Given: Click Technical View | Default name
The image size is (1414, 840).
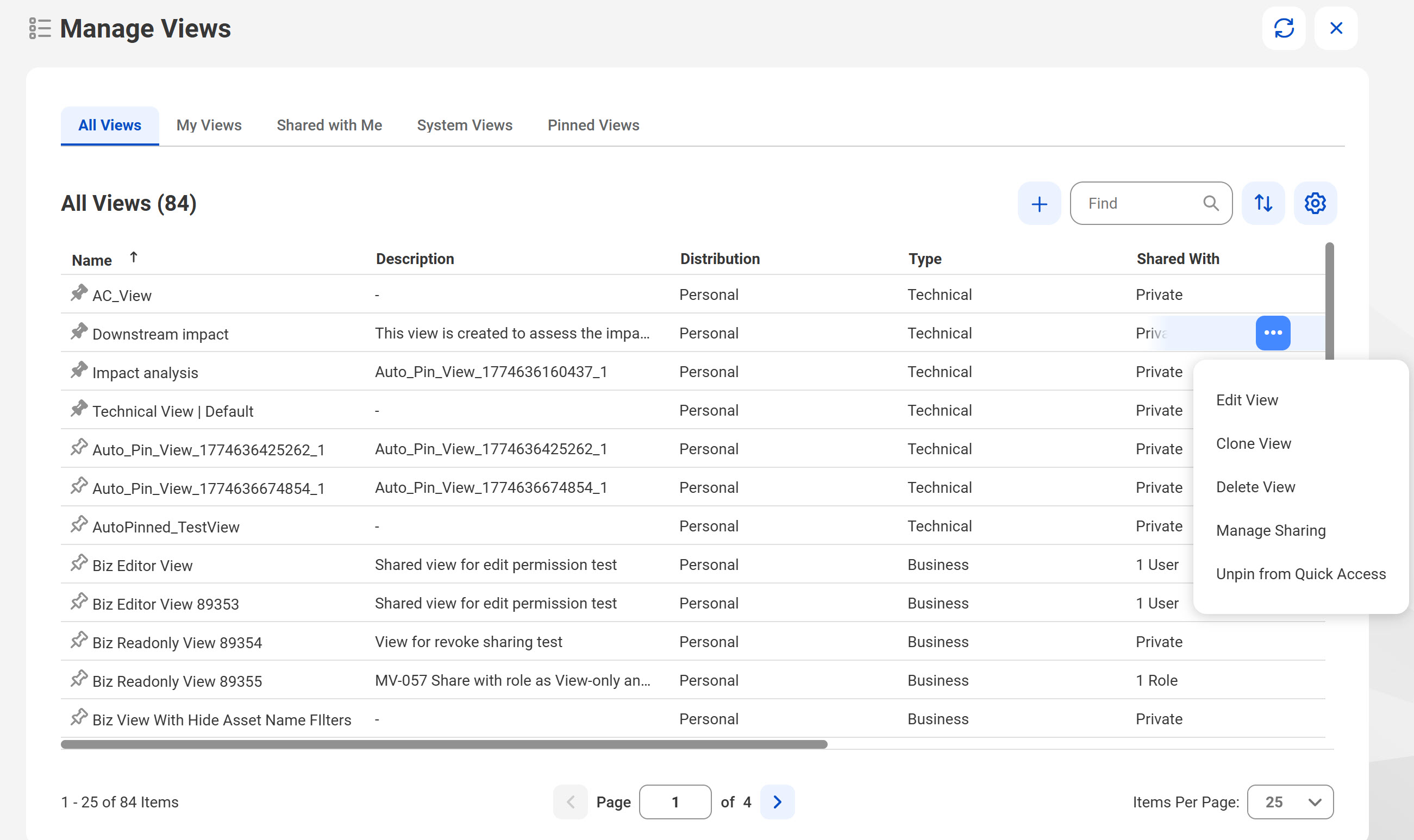Looking at the screenshot, I should tap(173, 411).
